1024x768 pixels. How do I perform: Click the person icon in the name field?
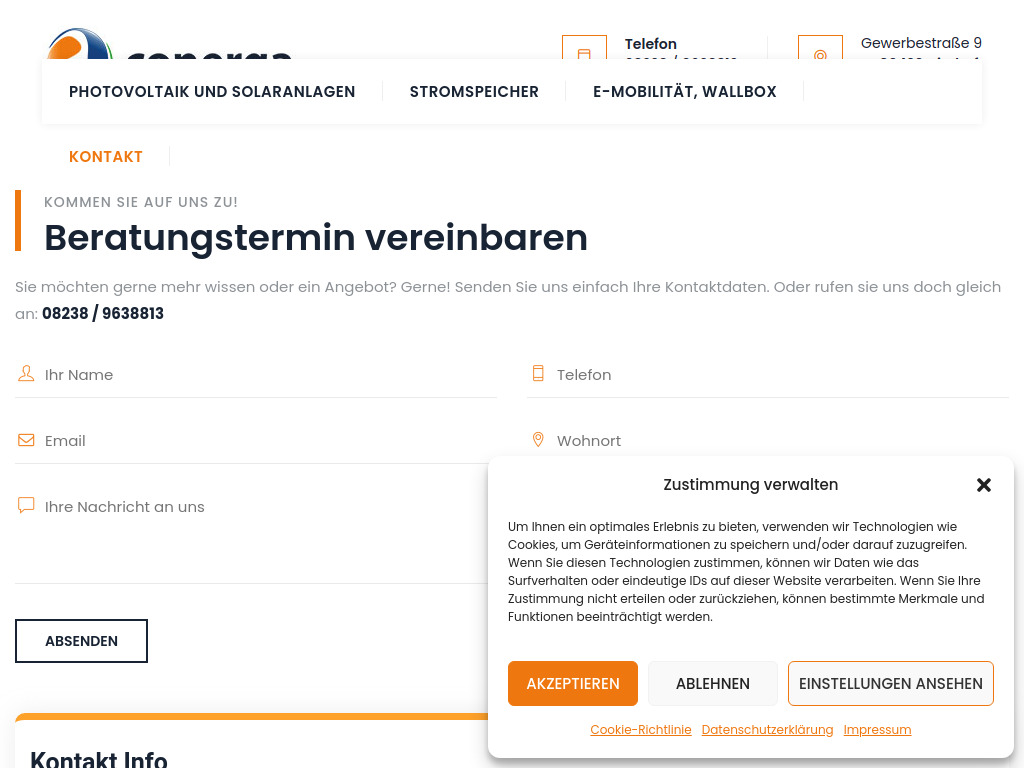click(x=24, y=372)
